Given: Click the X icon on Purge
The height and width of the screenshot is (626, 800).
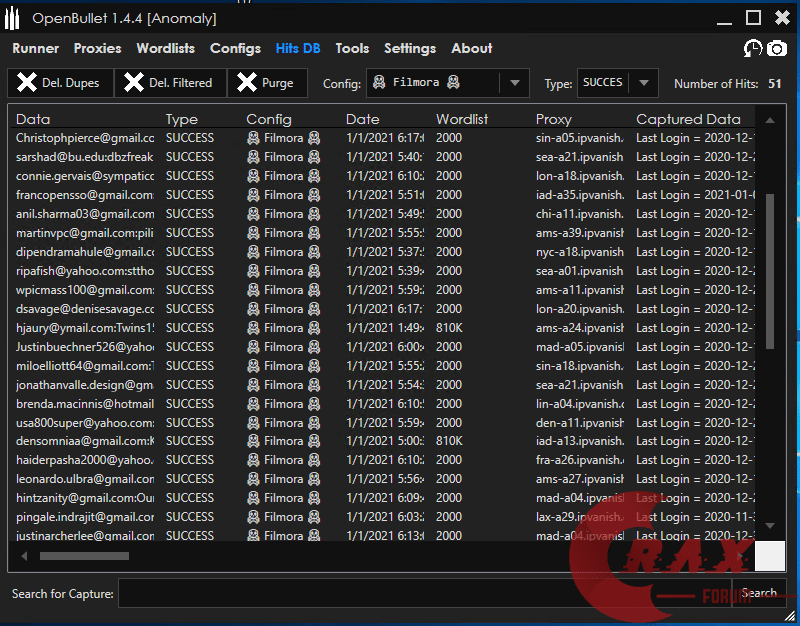Looking at the screenshot, I should [246, 82].
